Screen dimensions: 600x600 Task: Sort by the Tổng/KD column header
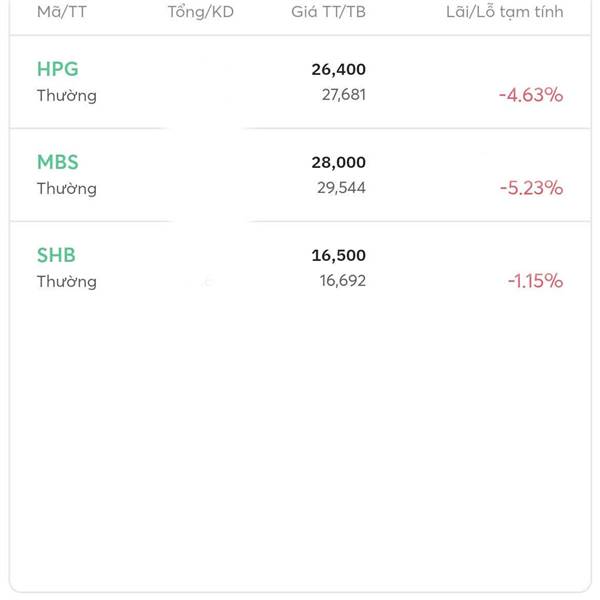[x=200, y=12]
